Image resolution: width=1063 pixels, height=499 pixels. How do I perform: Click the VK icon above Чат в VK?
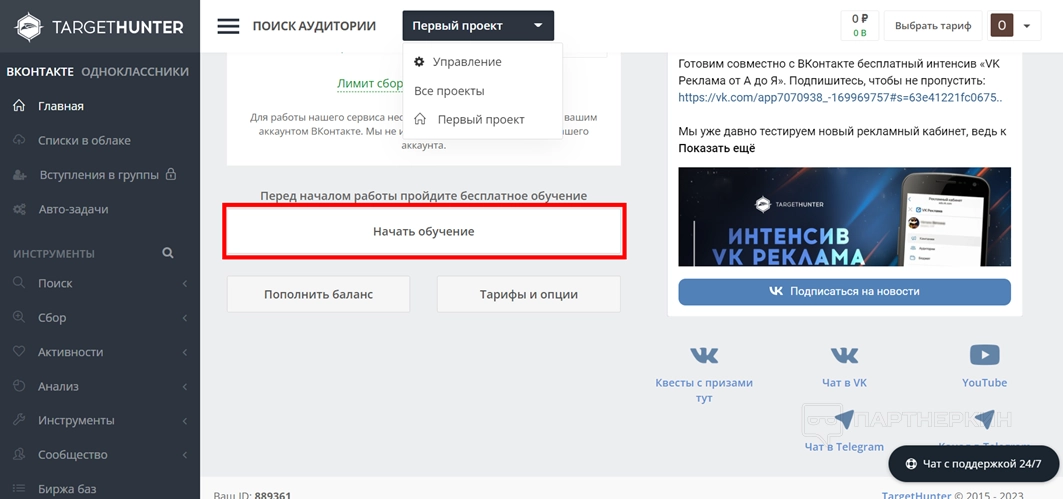coord(844,355)
